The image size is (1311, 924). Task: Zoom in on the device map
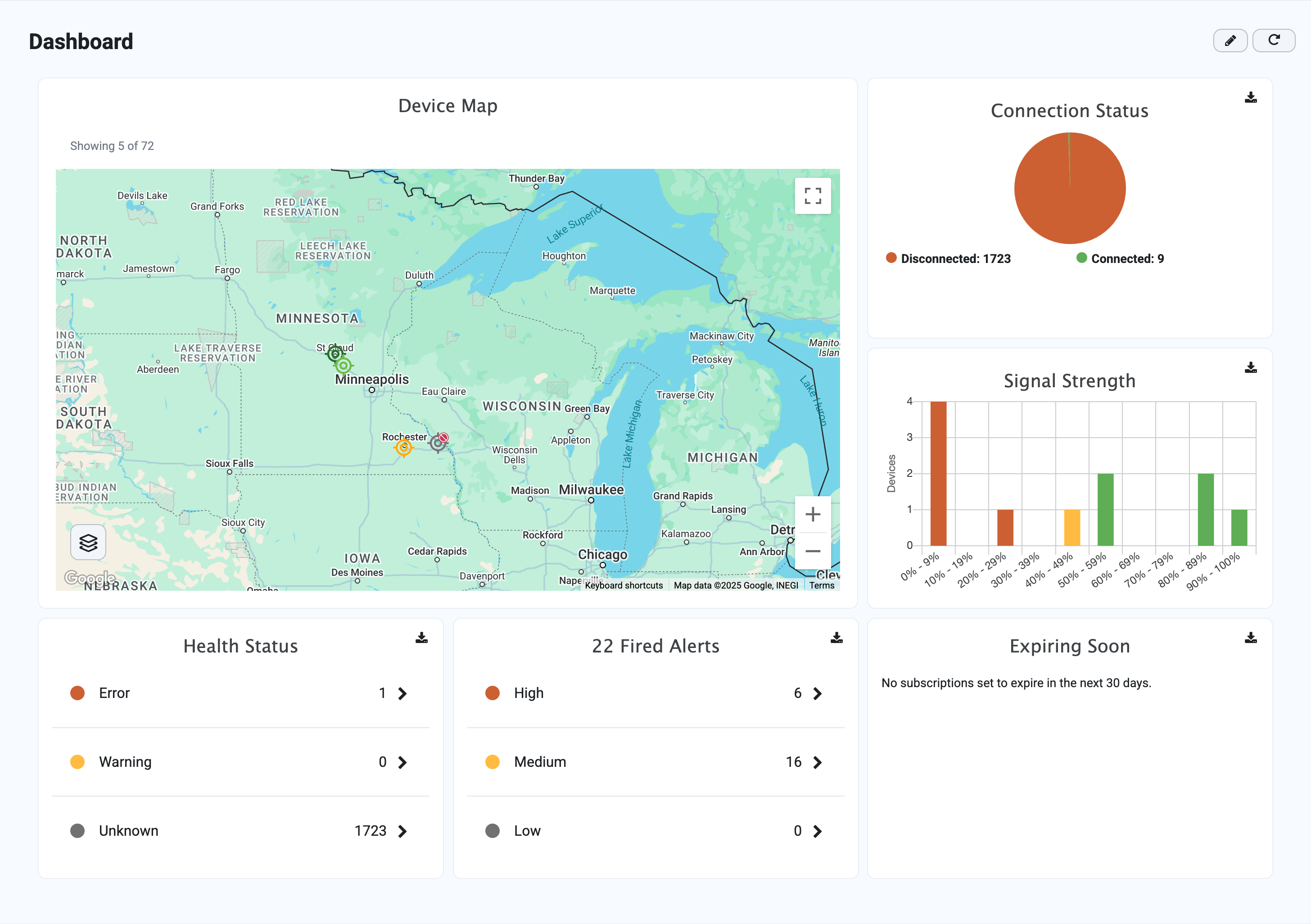click(813, 515)
